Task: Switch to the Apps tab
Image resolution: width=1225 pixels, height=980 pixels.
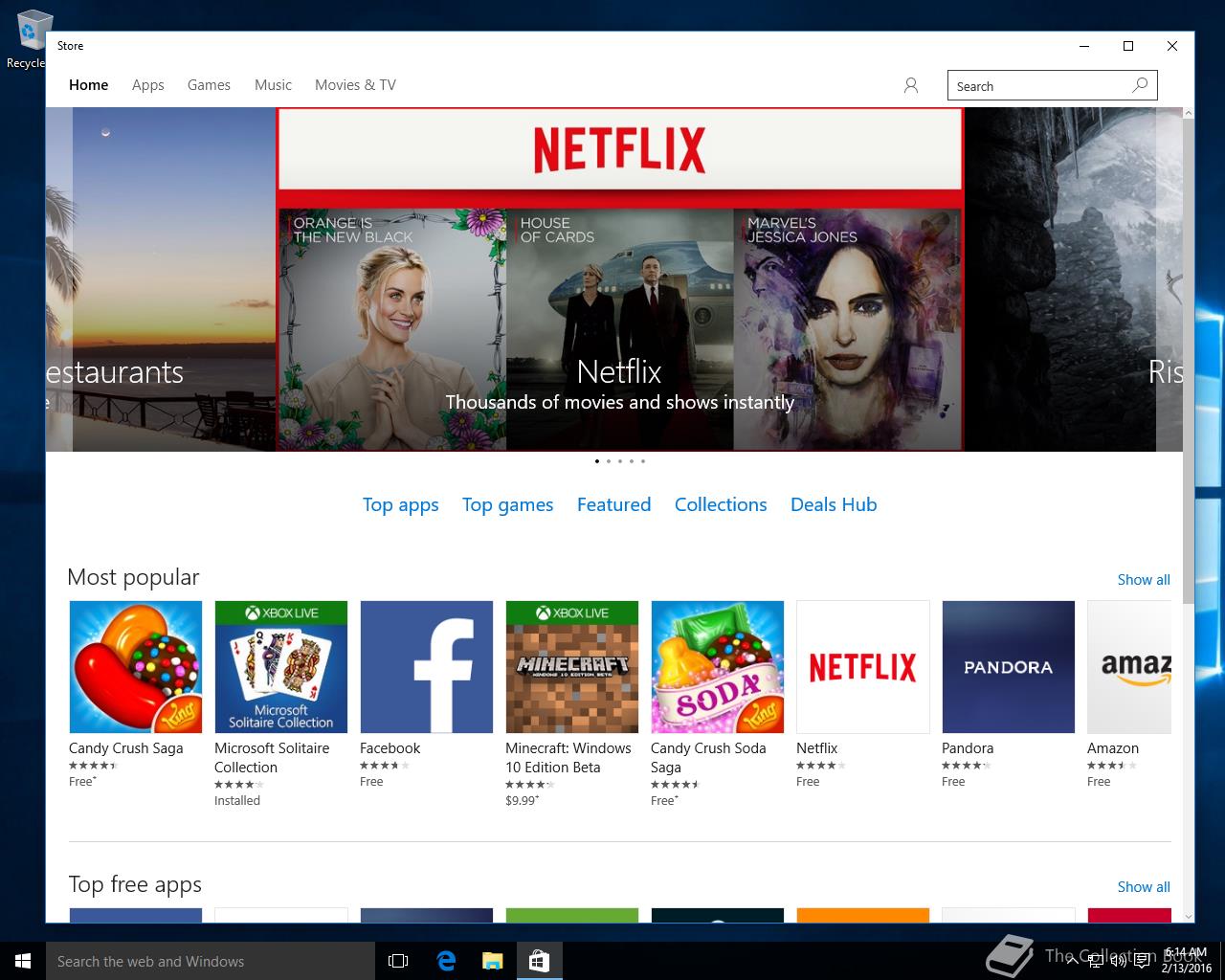Action: (x=148, y=85)
